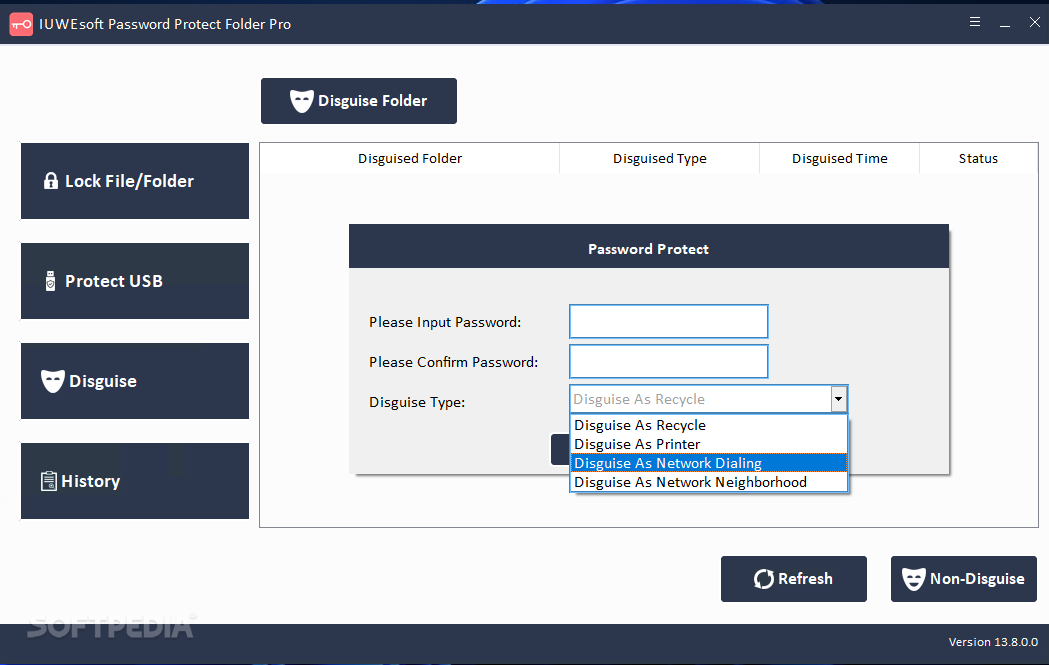The width and height of the screenshot is (1049, 665).
Task: Click the red key app logo icon
Action: (x=21, y=24)
